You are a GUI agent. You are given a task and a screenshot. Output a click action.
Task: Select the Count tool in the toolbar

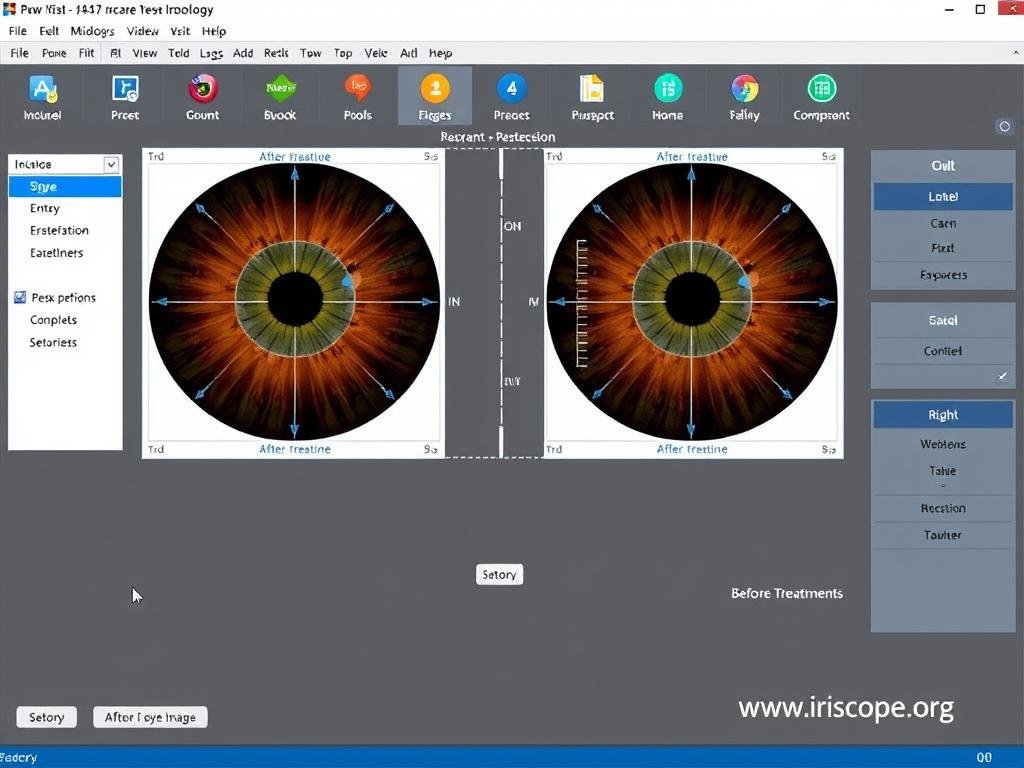[202, 95]
